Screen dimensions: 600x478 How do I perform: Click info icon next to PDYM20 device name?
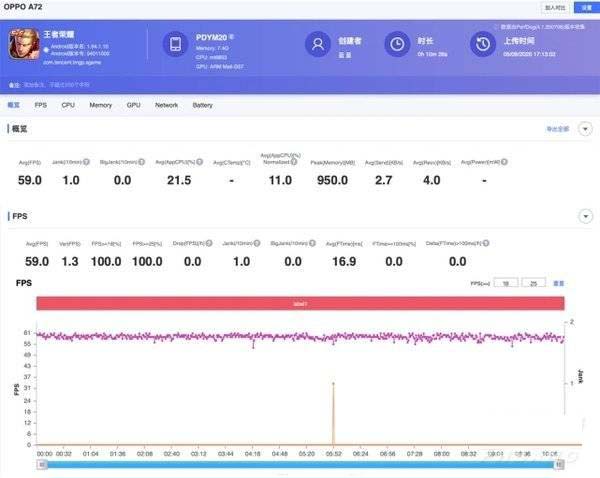[x=230, y=35]
